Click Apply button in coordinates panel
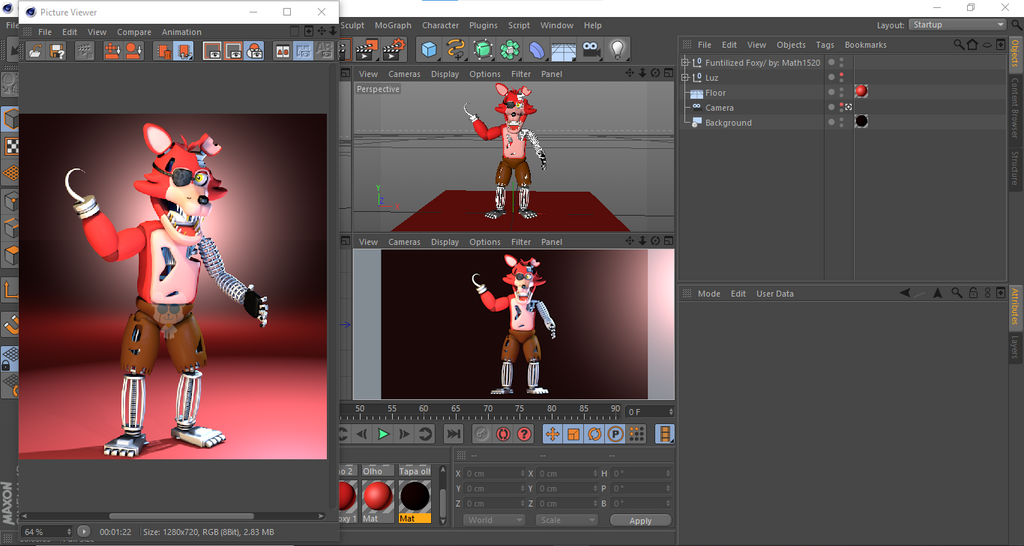 point(640,521)
